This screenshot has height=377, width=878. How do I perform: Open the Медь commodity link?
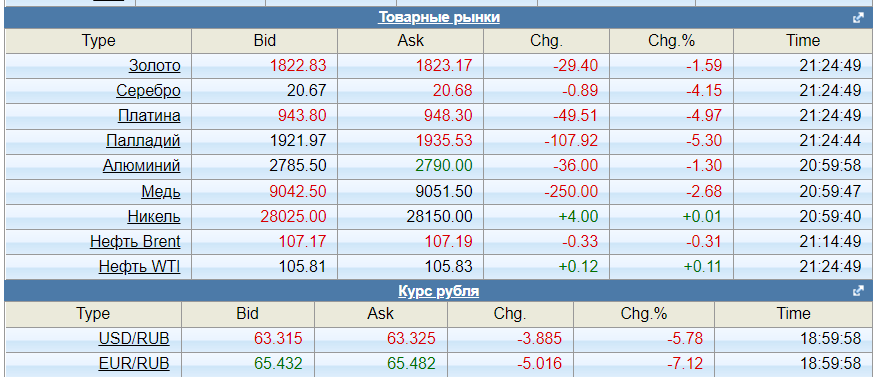click(161, 192)
